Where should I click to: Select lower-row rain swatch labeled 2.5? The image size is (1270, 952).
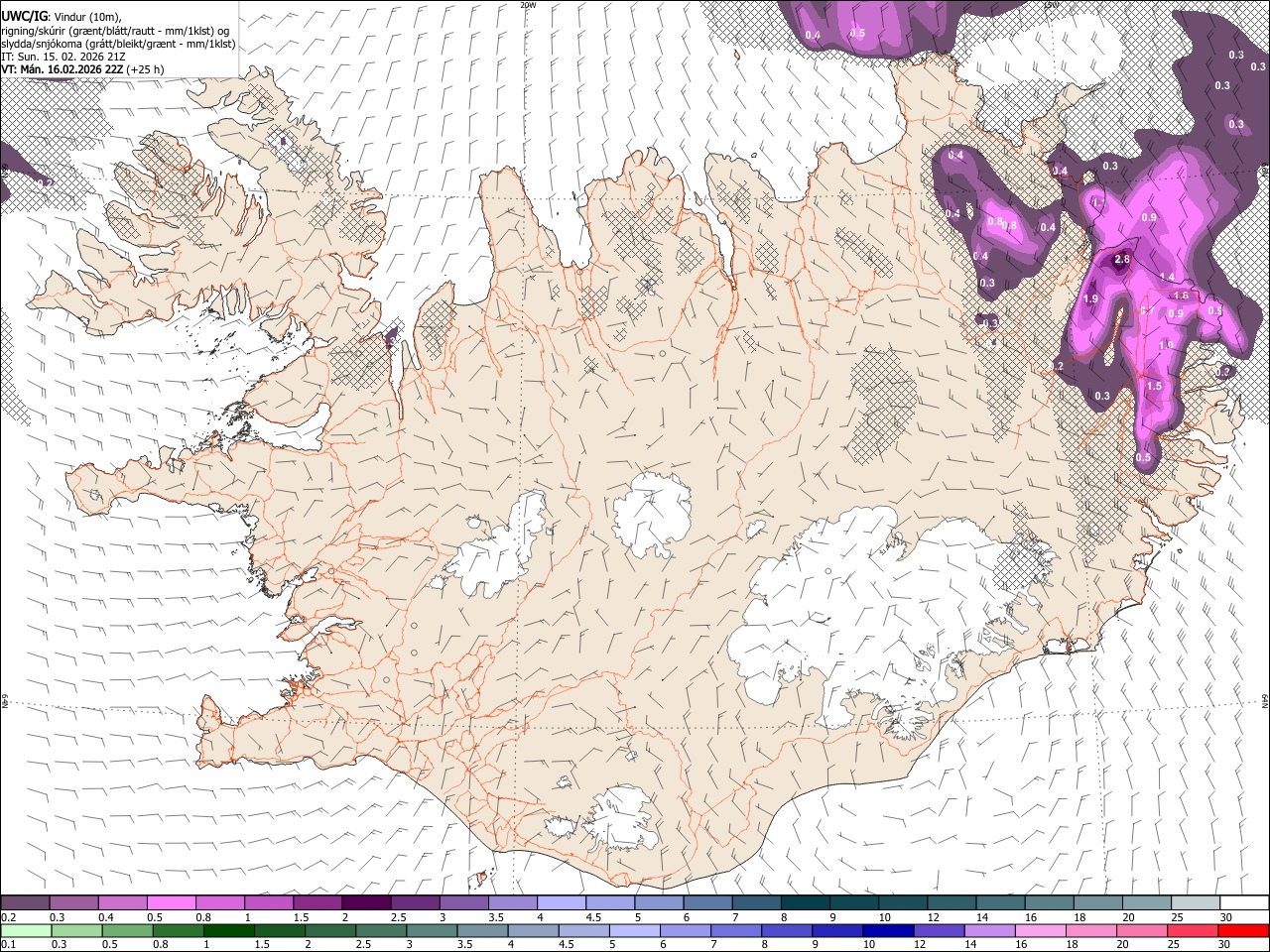[381, 930]
